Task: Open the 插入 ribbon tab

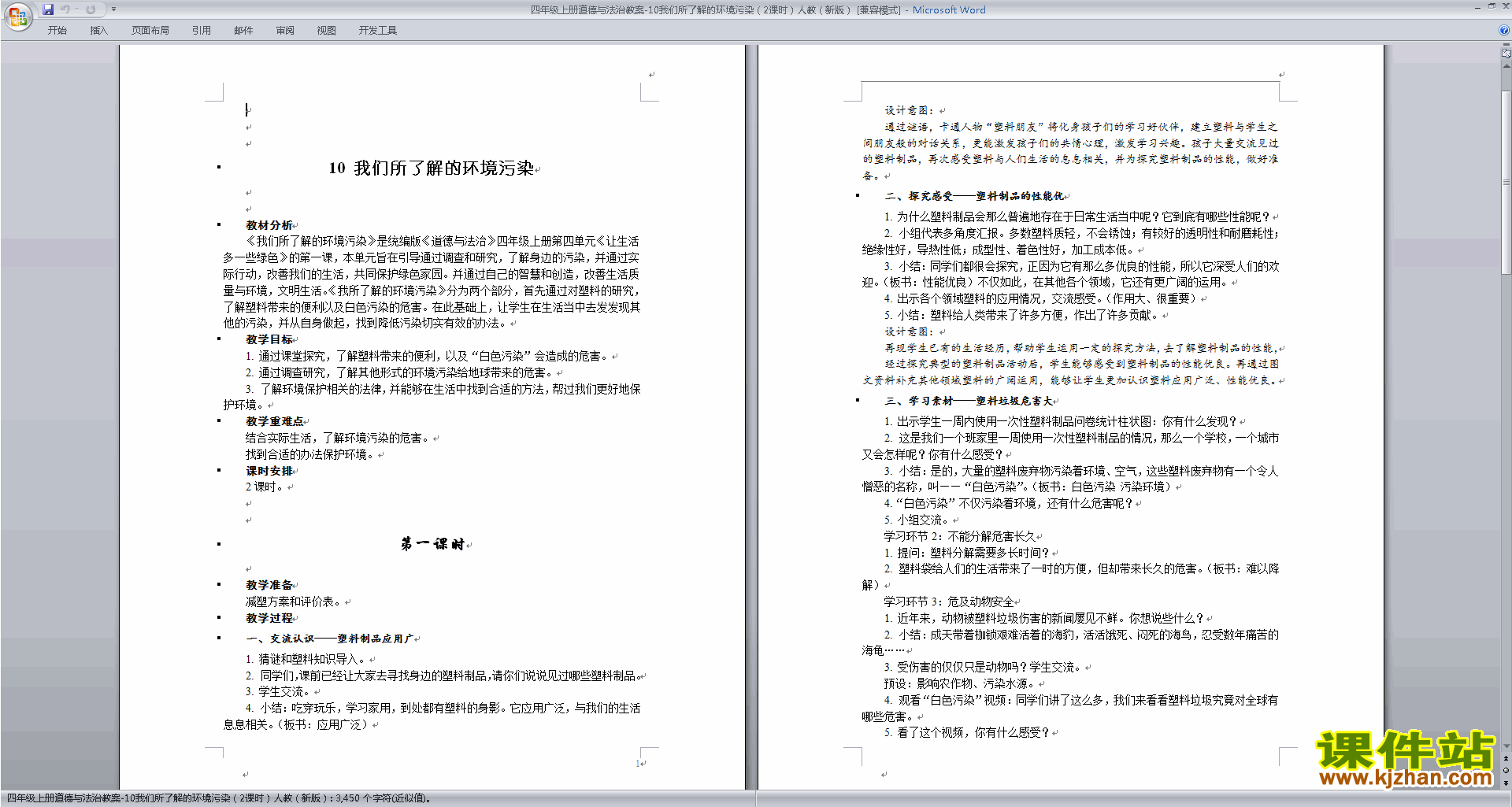Action: (98, 31)
